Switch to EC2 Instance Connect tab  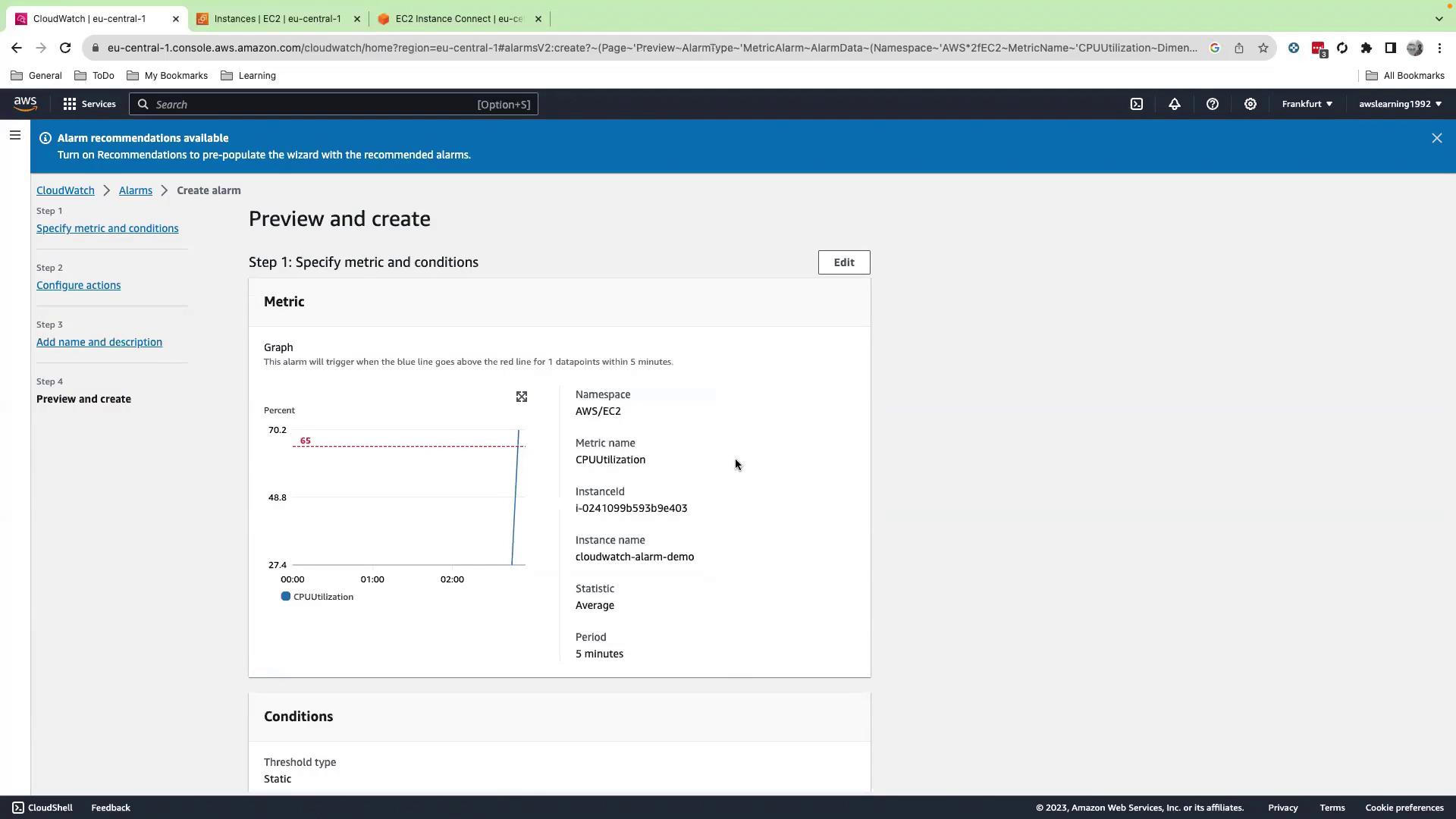click(458, 18)
